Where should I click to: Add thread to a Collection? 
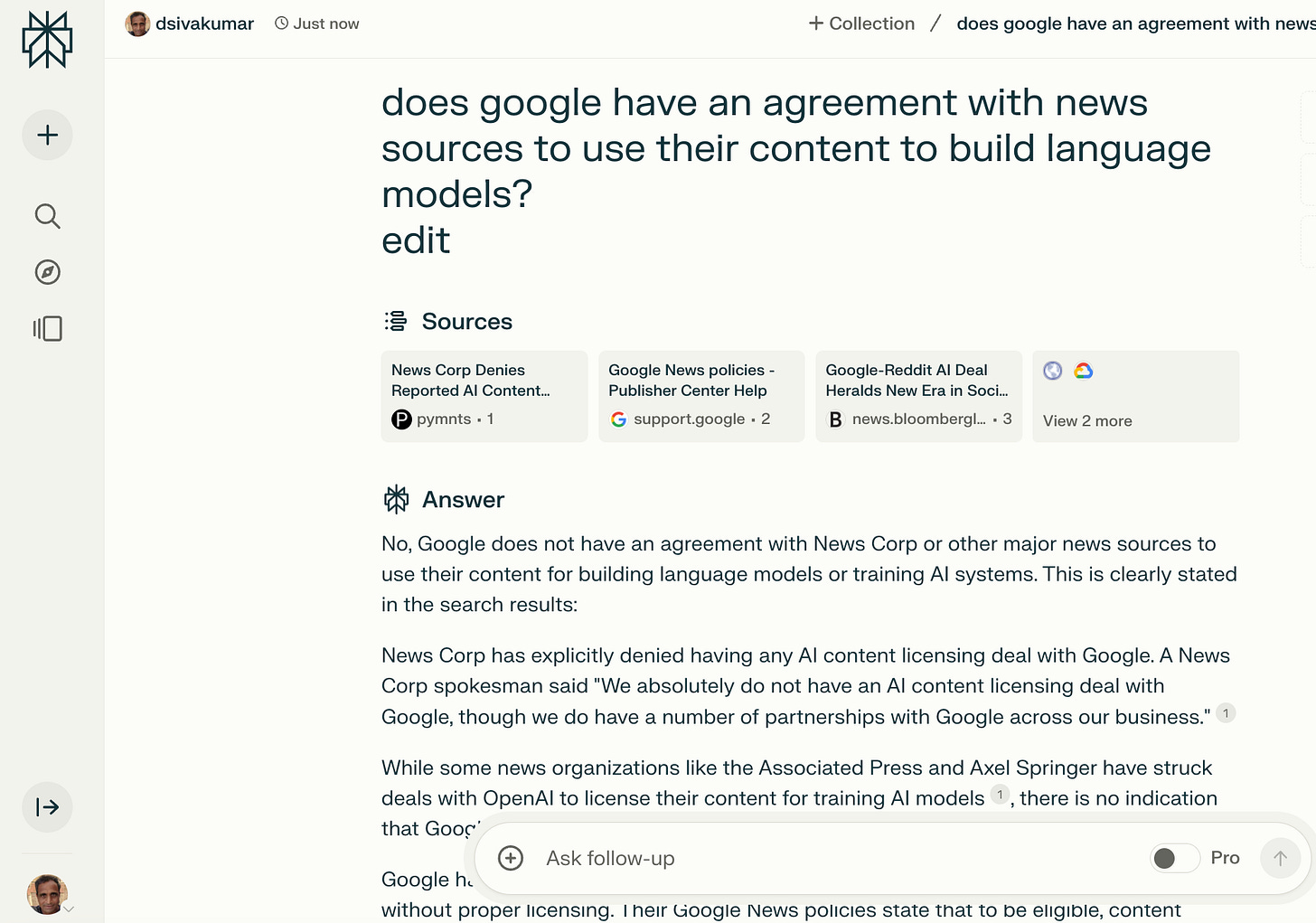tap(861, 24)
